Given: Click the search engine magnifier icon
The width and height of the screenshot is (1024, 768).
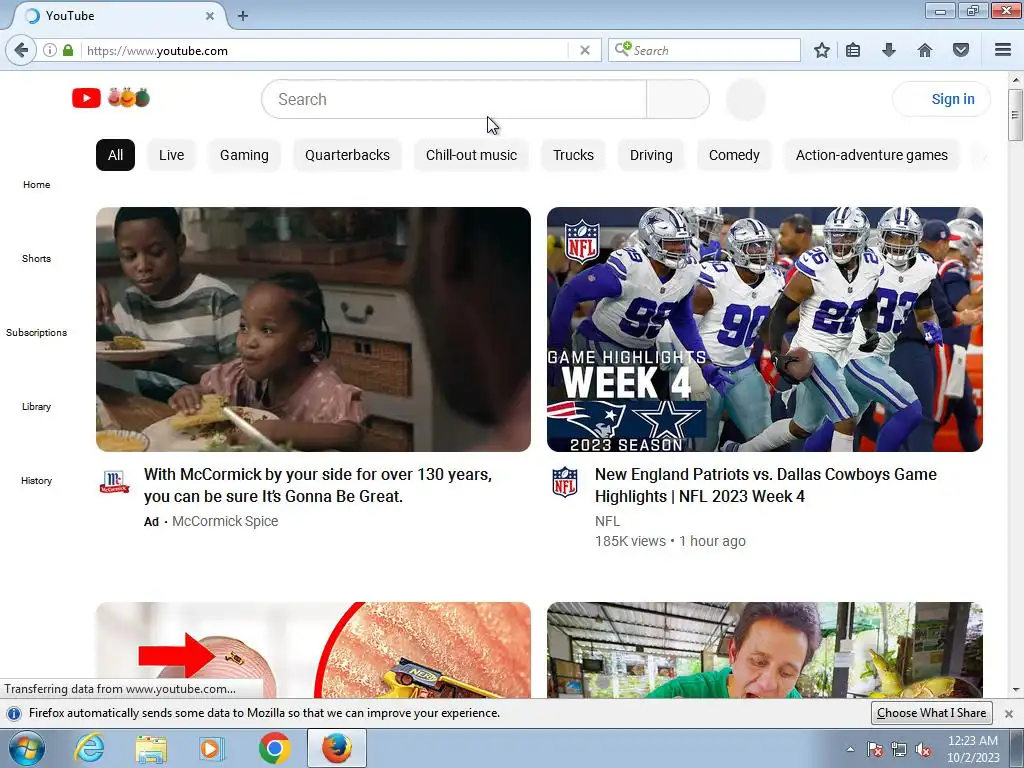Looking at the screenshot, I should coord(623,50).
